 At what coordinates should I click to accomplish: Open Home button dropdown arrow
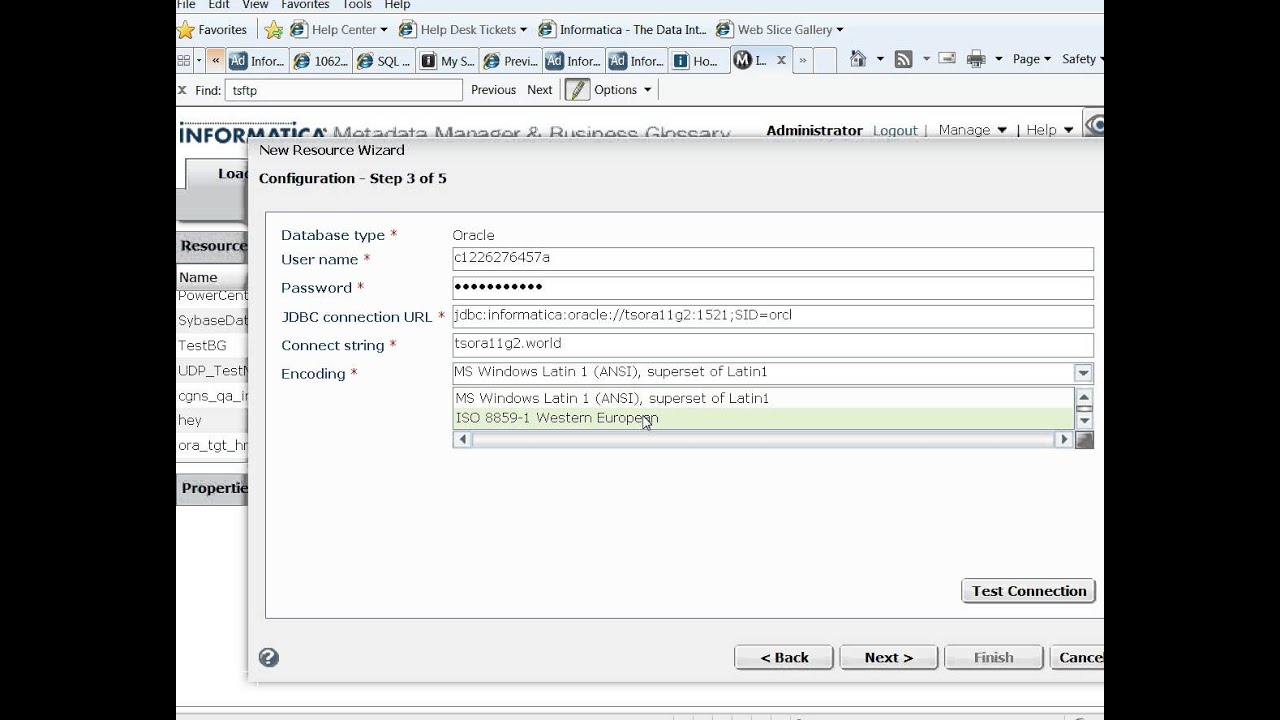(880, 60)
